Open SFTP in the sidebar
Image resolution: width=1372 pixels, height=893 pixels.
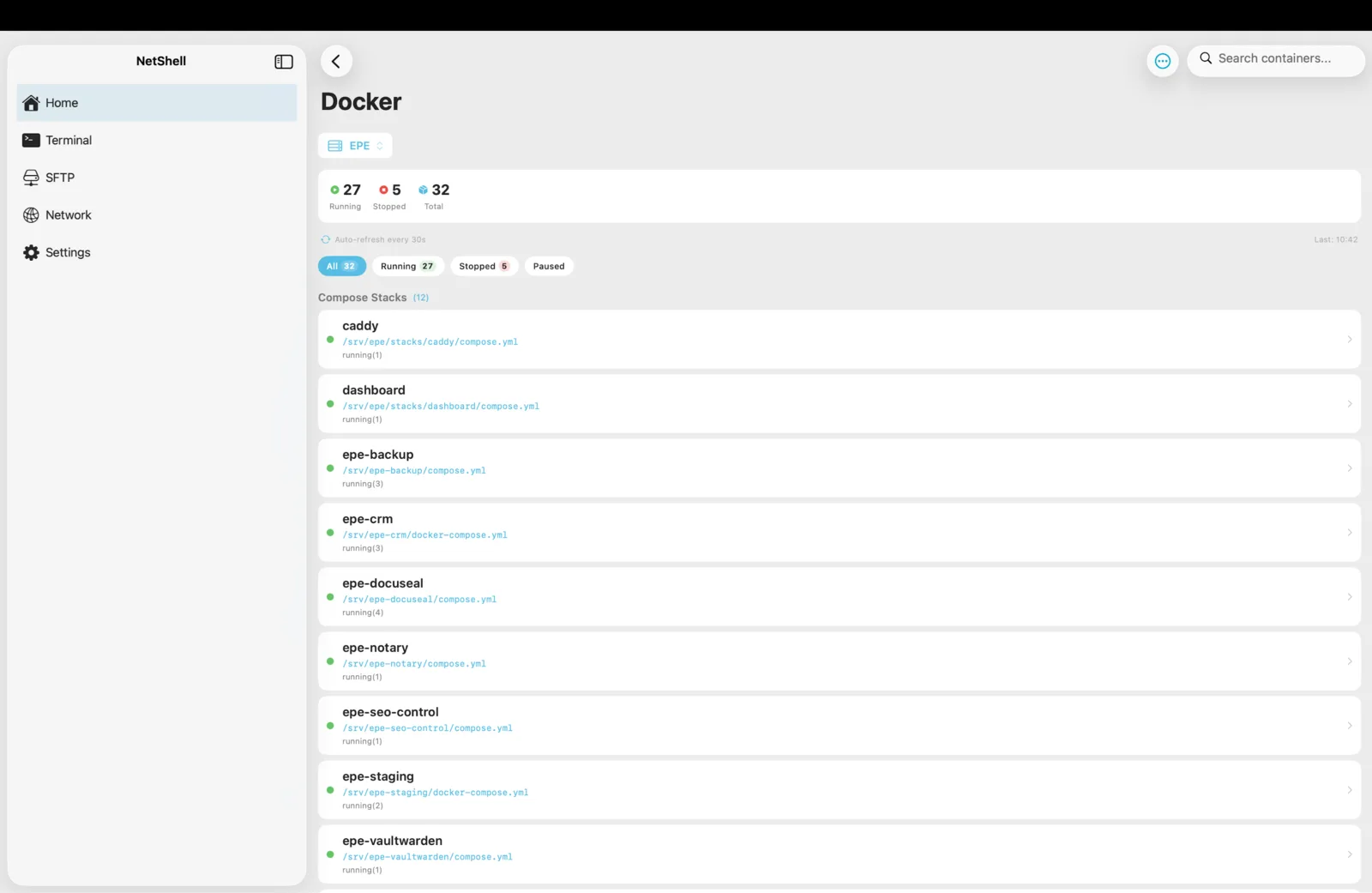point(157,178)
